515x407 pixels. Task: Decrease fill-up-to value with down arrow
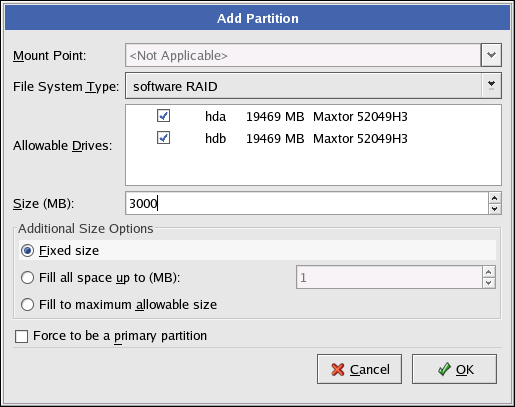coord(489,283)
